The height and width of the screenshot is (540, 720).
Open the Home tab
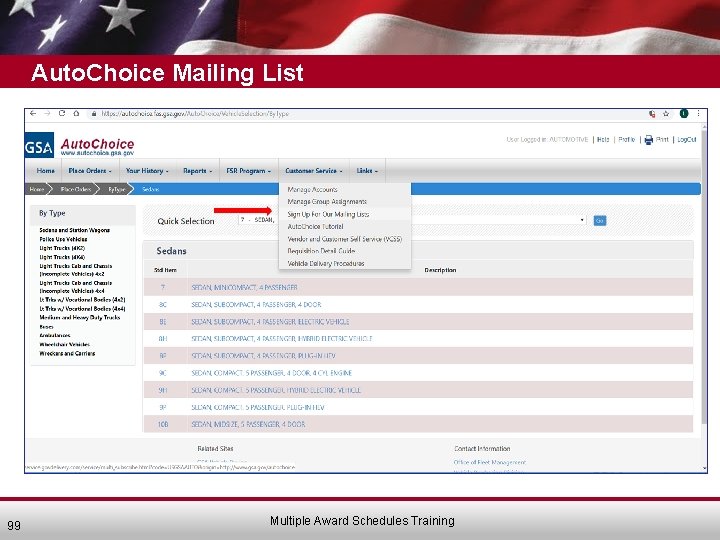45,170
